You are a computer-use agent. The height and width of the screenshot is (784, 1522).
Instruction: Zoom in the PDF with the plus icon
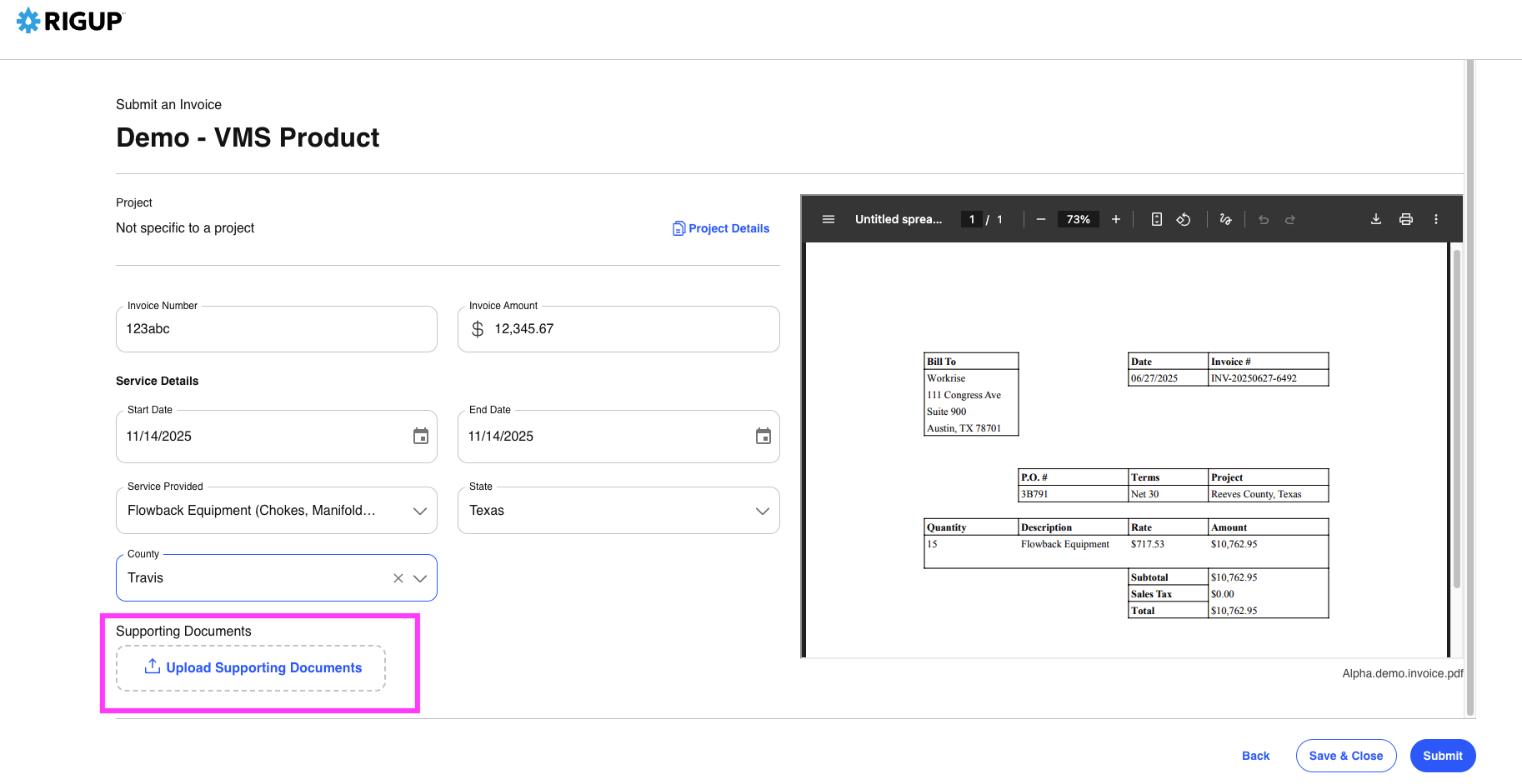pos(1116,219)
